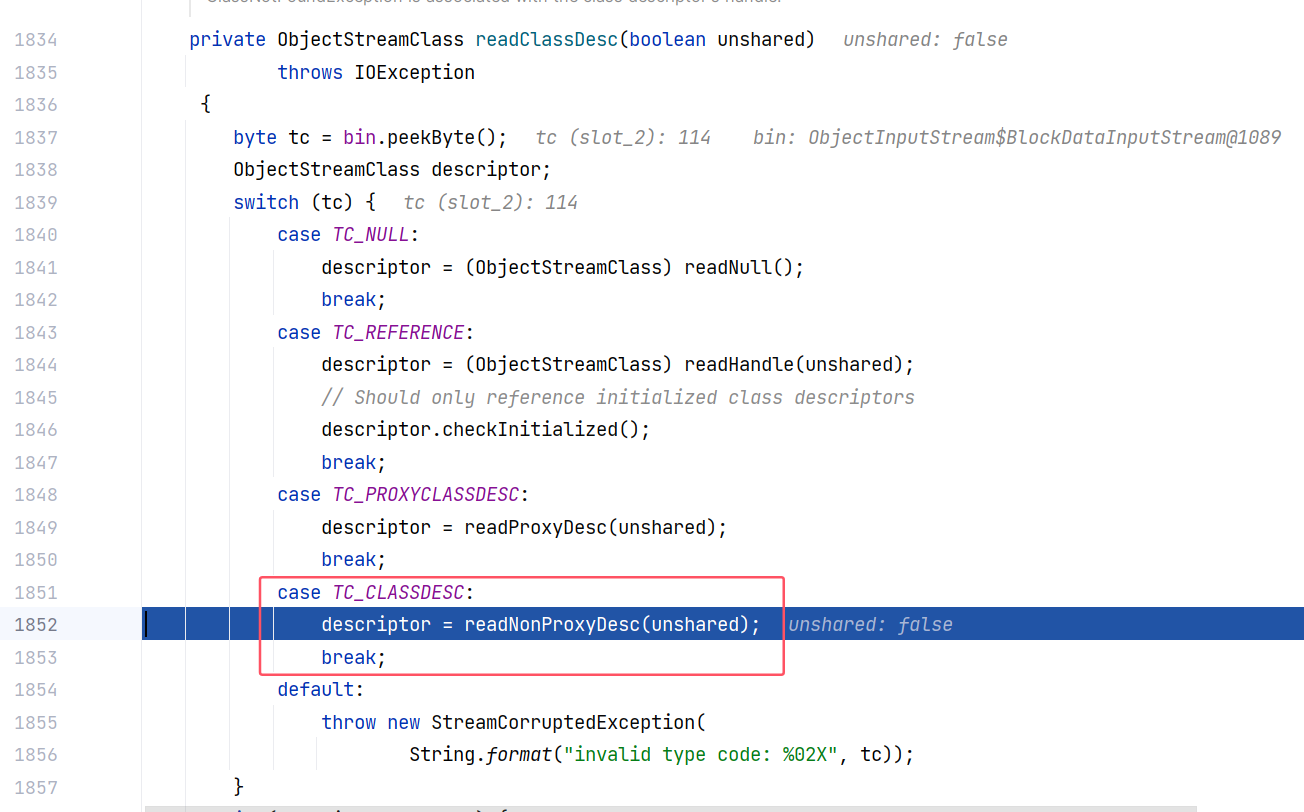
Task: Click the default keyword in switch block
Action: pos(315,690)
